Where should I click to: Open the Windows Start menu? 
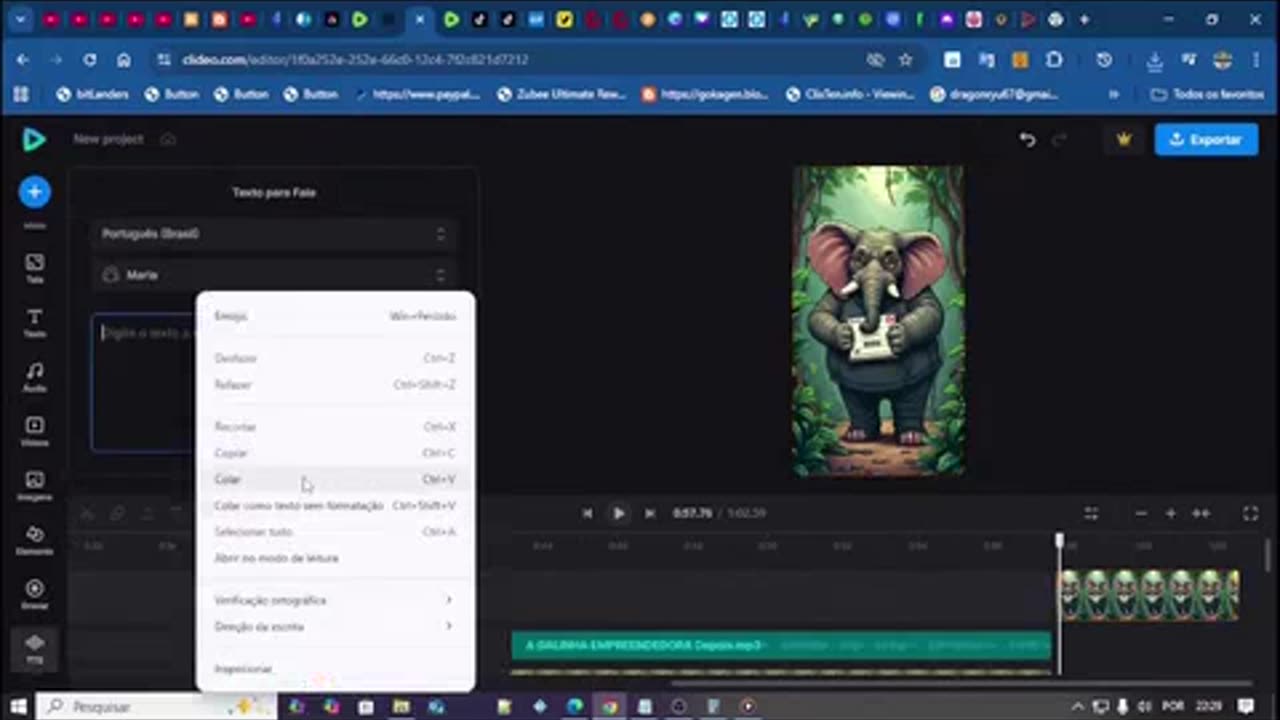pyautogui.click(x=18, y=707)
